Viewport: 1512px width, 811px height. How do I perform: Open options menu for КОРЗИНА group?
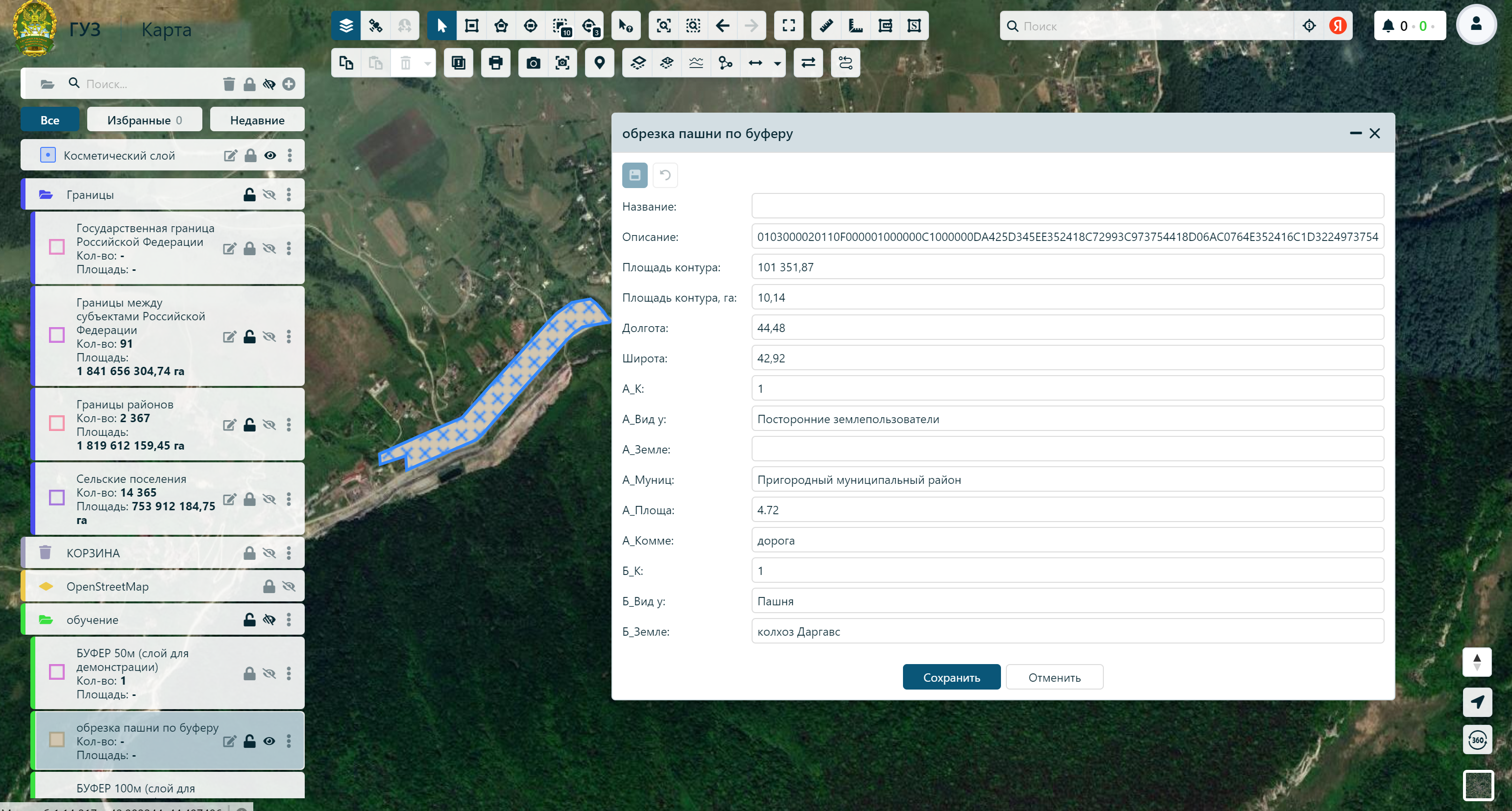(x=289, y=553)
